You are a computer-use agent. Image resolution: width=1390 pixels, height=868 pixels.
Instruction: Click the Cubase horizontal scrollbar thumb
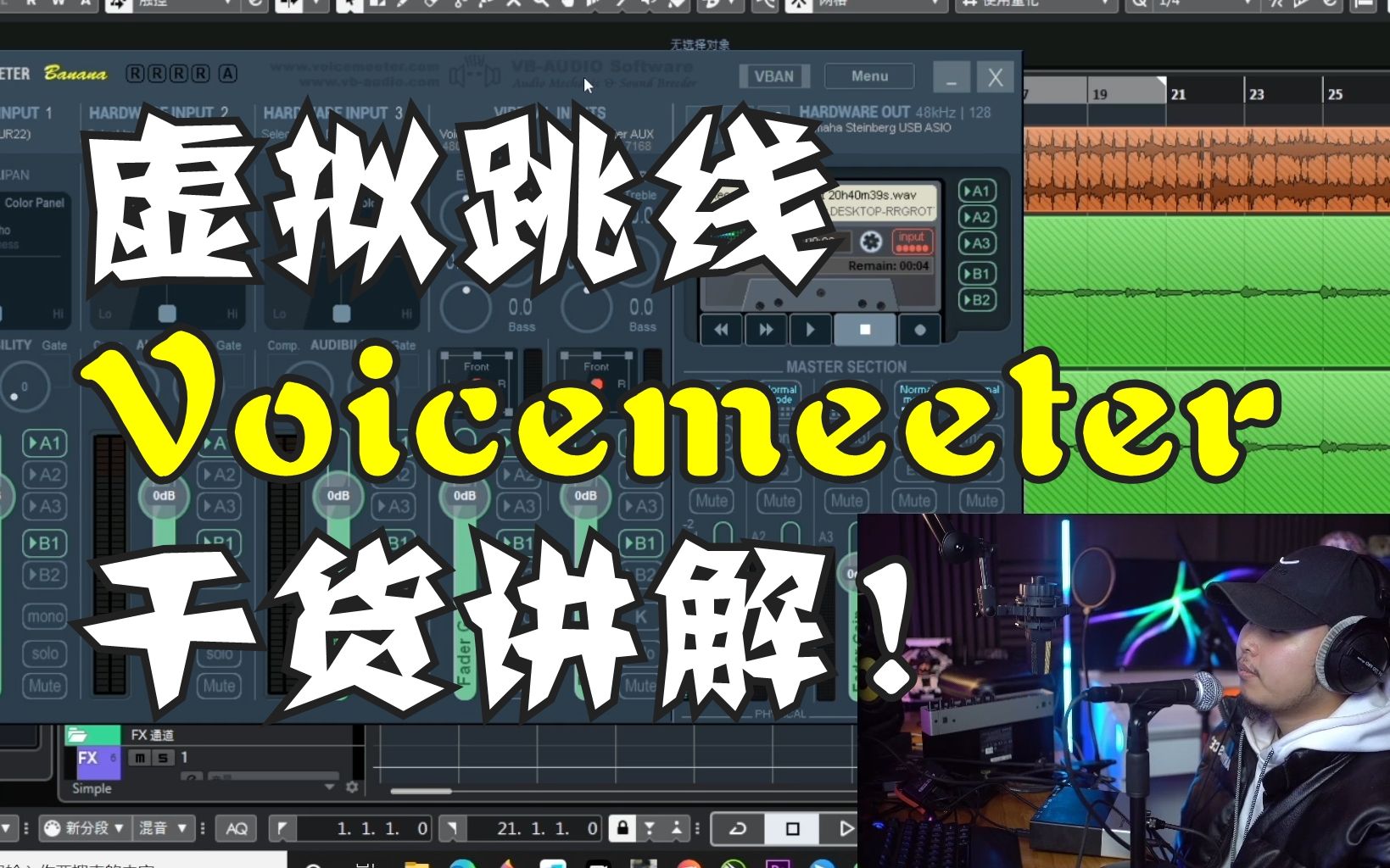click(x=421, y=792)
